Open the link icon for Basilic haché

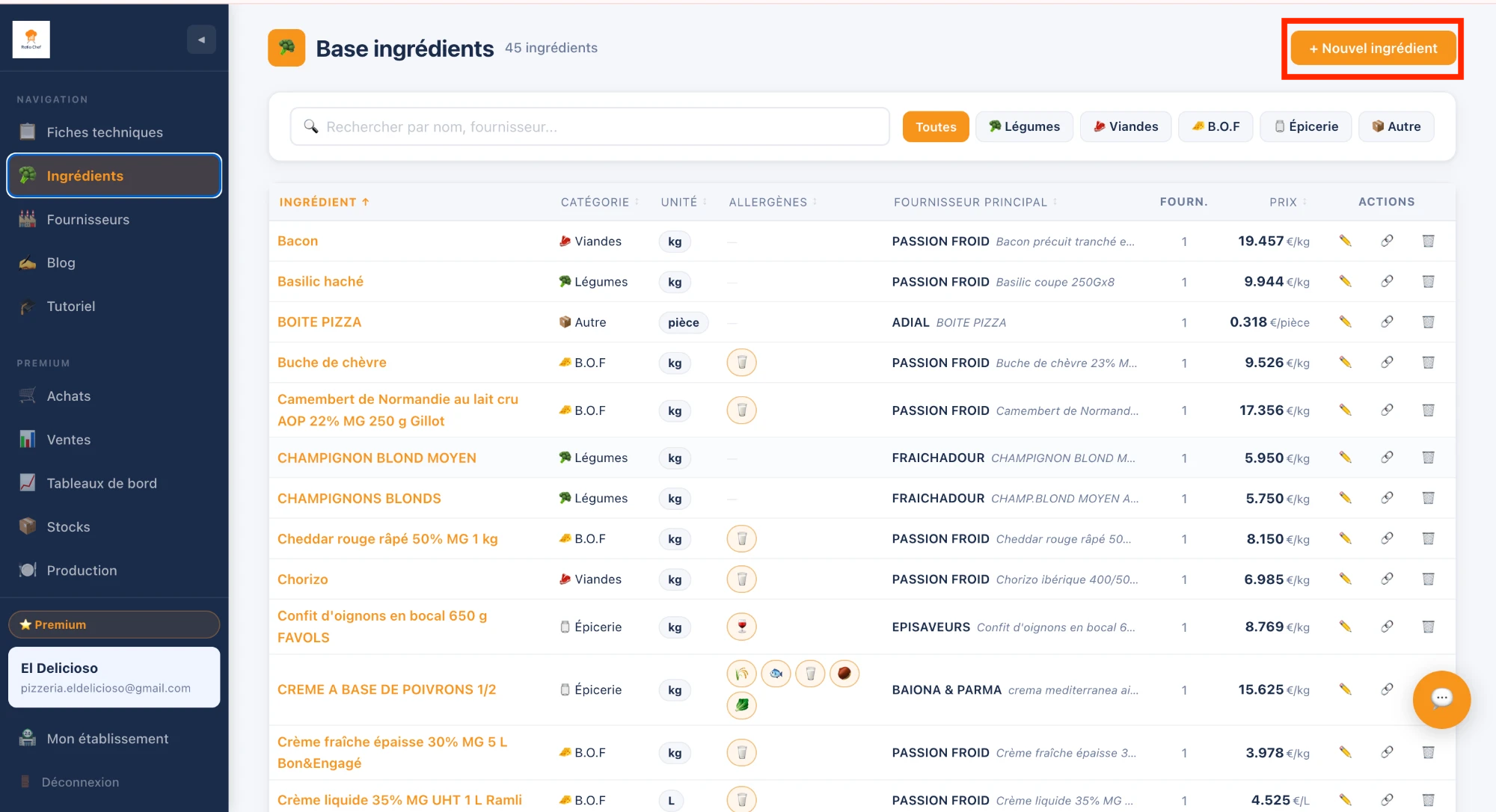[x=1387, y=281]
